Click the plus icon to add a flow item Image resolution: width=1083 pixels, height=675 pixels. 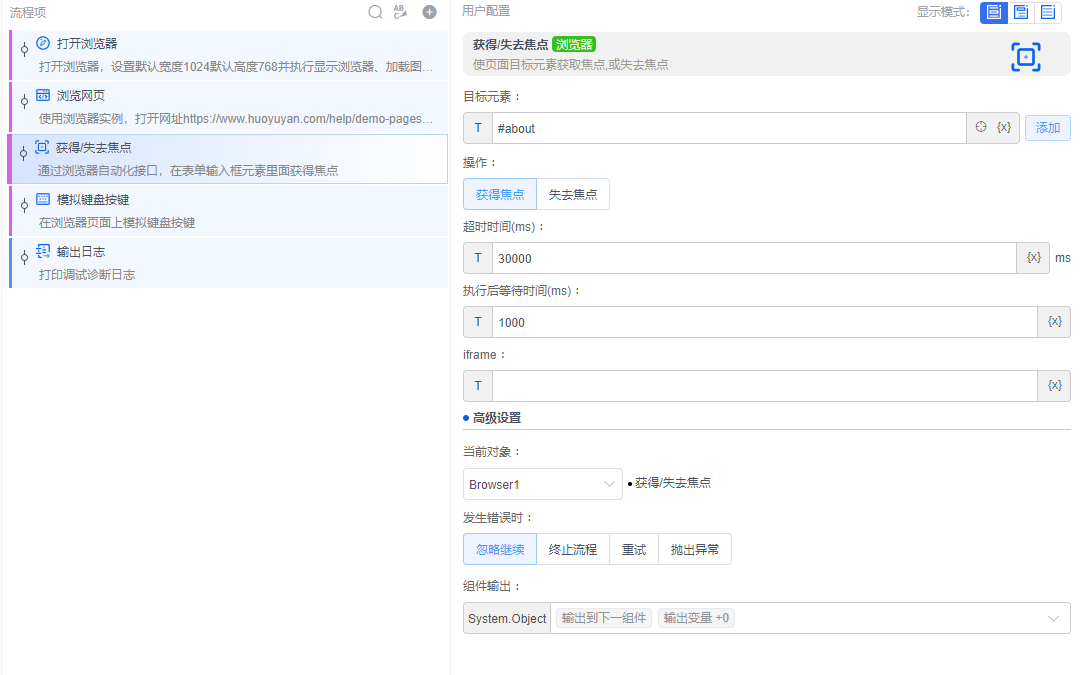pyautogui.click(x=429, y=12)
